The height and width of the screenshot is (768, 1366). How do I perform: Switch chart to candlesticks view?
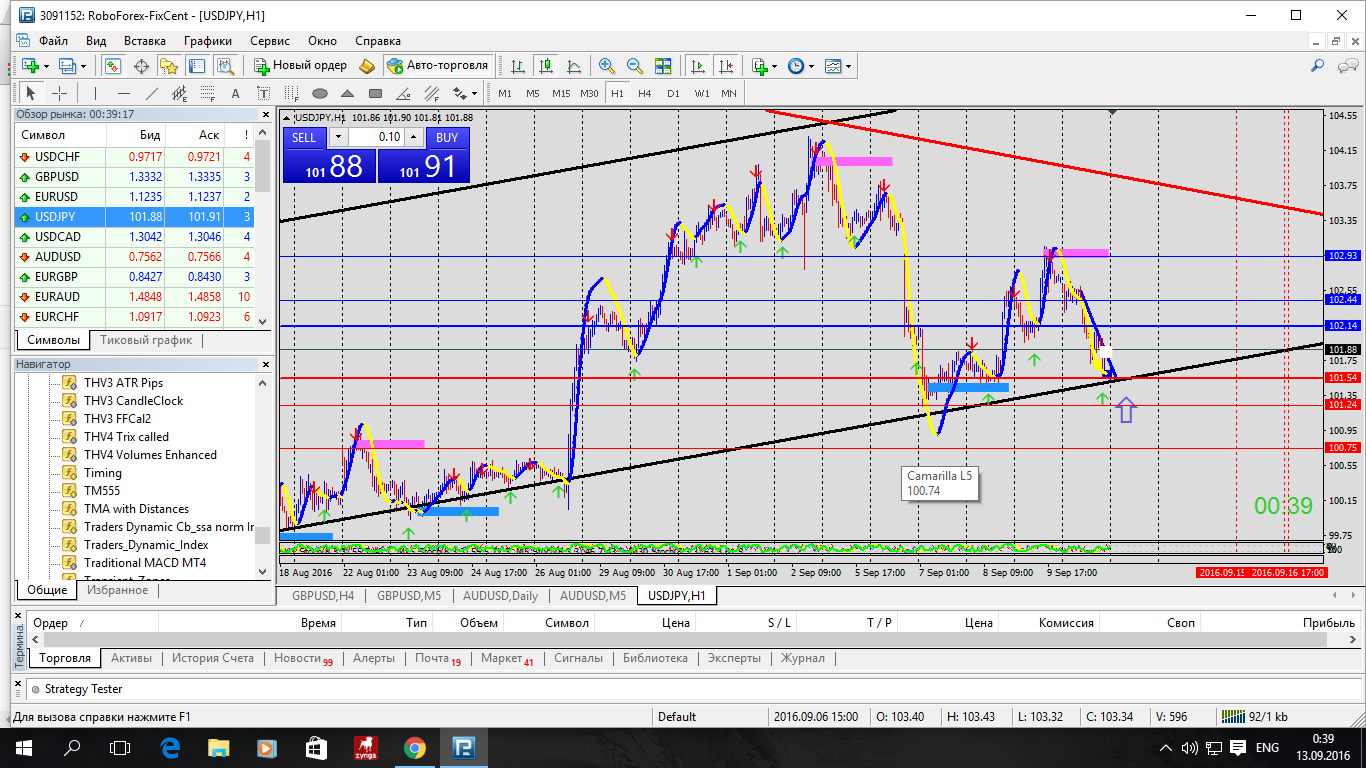[x=546, y=66]
